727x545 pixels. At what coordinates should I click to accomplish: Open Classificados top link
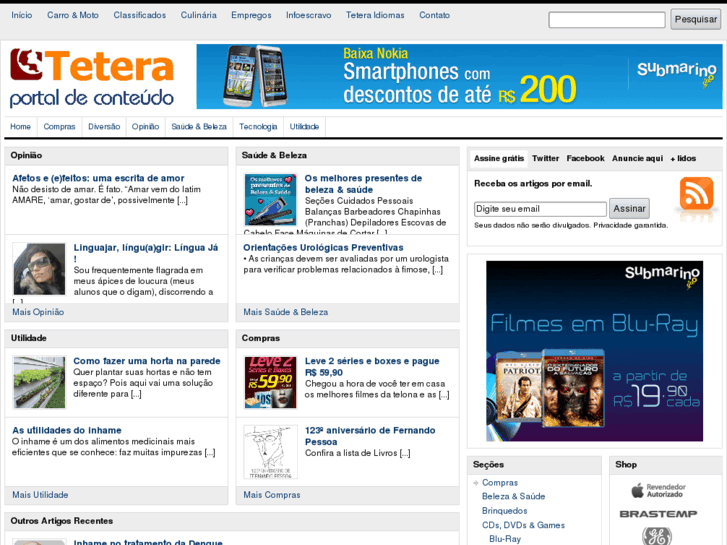click(x=140, y=15)
